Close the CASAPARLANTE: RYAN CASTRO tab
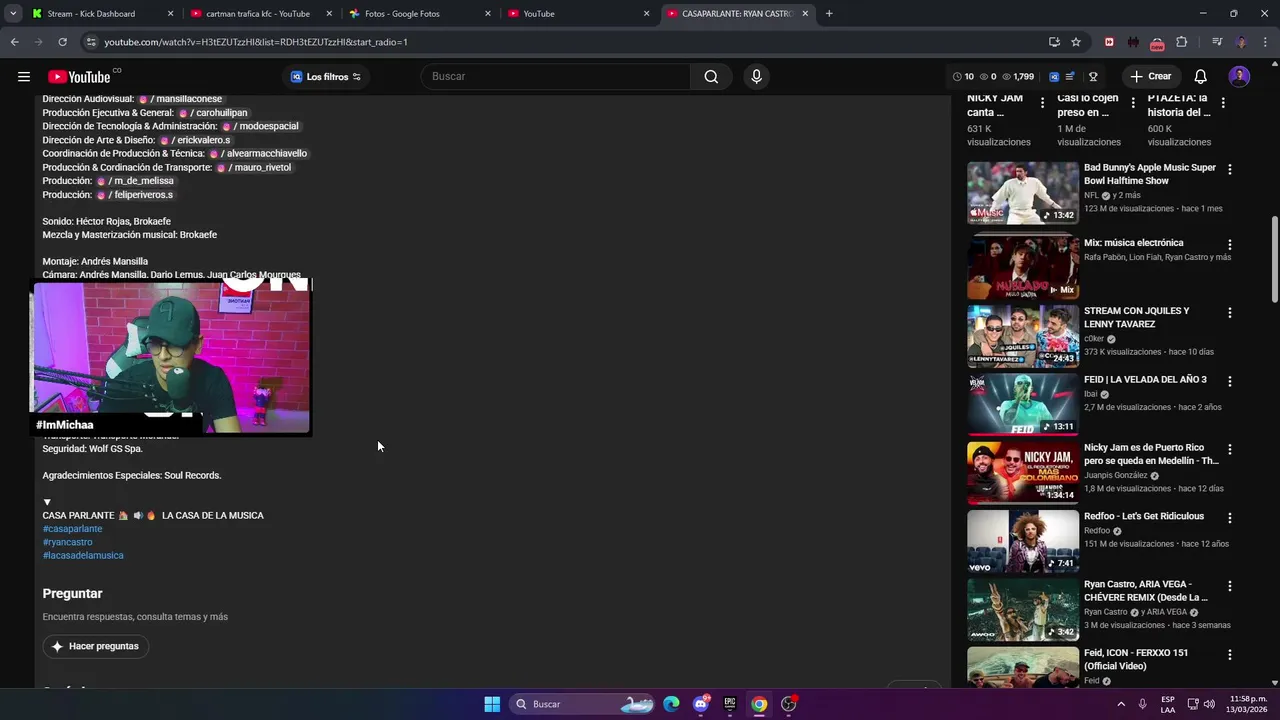Viewport: 1280px width, 720px height. tap(806, 14)
